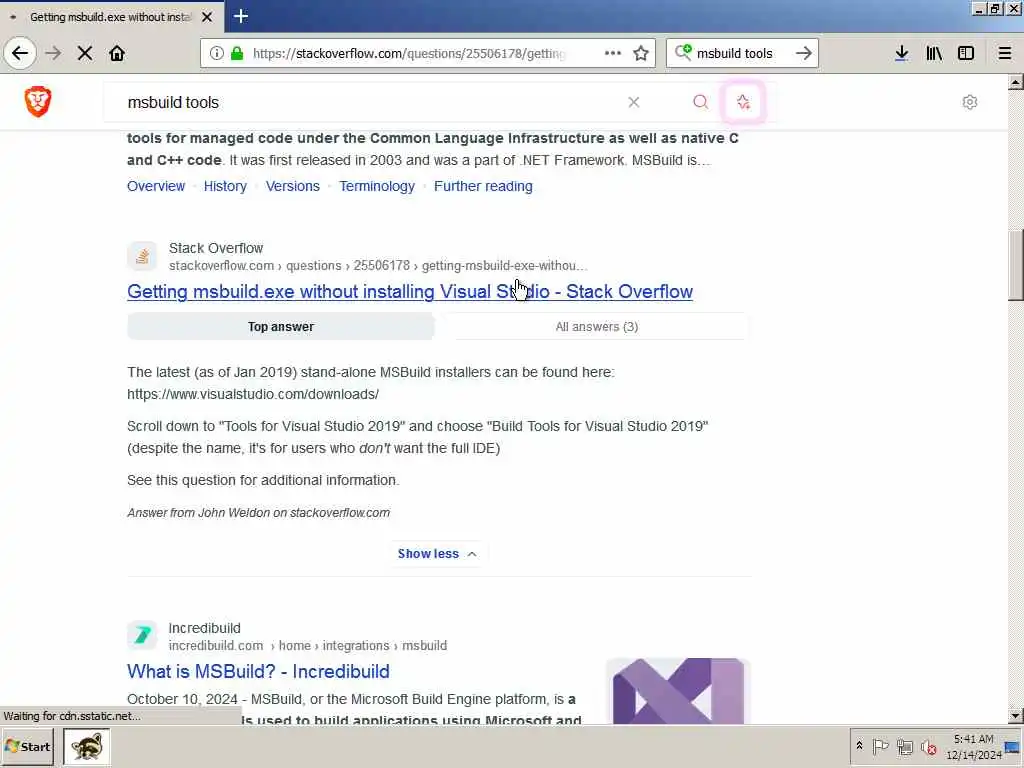Open the Downloads arrow icon
The height and width of the screenshot is (768, 1024).
click(902, 53)
